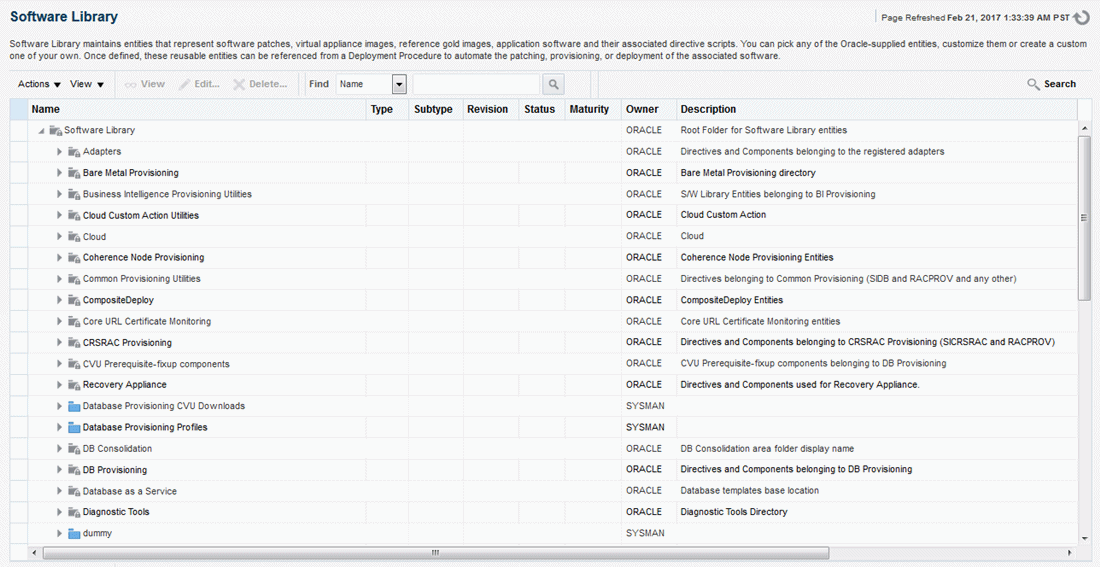1100x567 pixels.
Task: Select the Common Provisioning Utilities row name
Action: pyautogui.click(x=142, y=279)
